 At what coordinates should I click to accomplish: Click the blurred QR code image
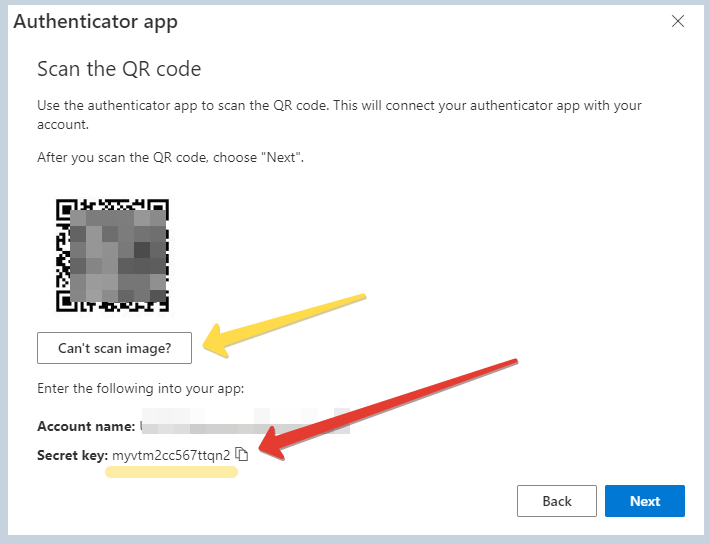[112, 256]
